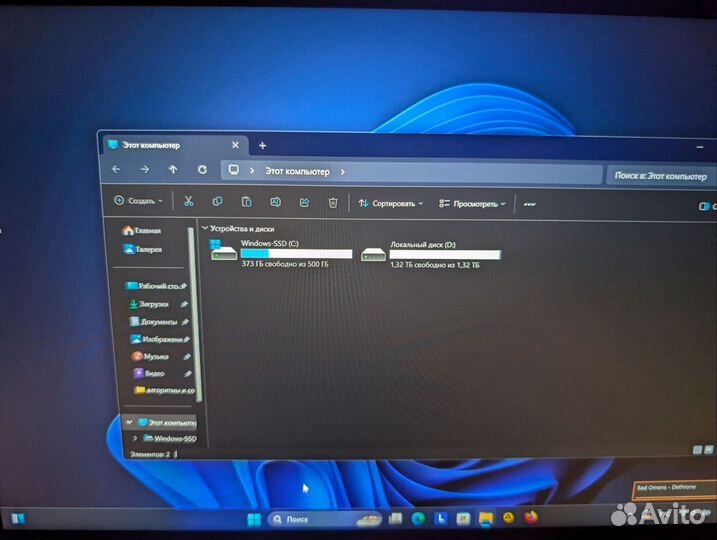Switch to details view in status bar
Screen dimensions: 717x540
coord(697,450)
